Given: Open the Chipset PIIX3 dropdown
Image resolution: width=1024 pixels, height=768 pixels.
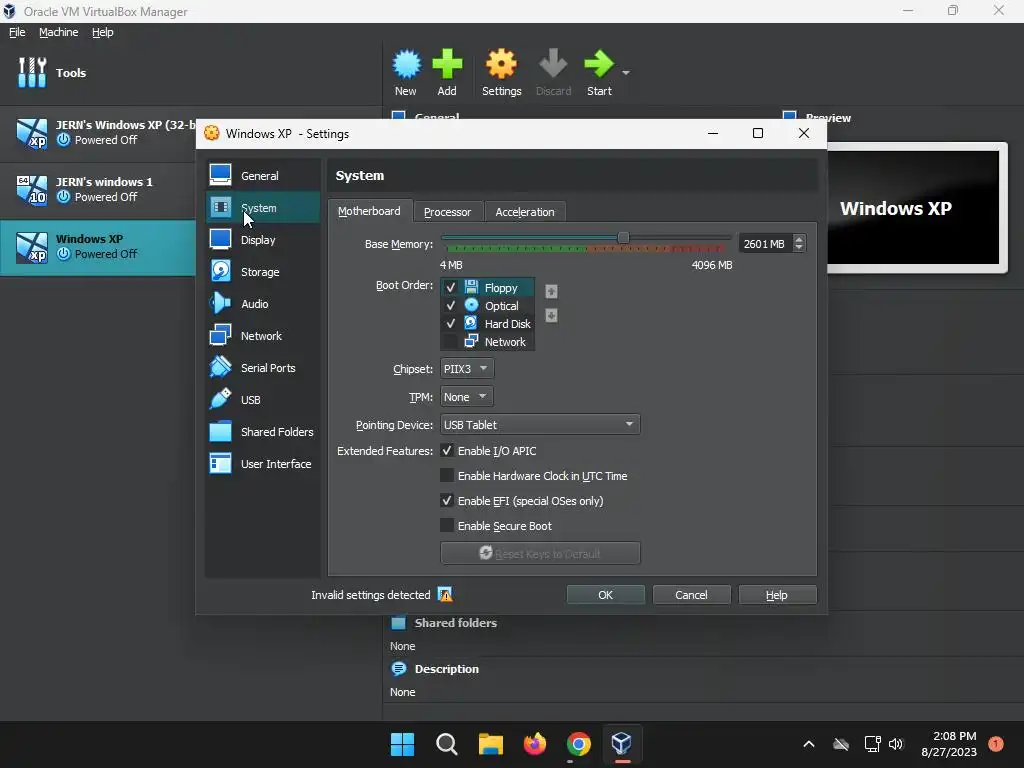Looking at the screenshot, I should [467, 368].
